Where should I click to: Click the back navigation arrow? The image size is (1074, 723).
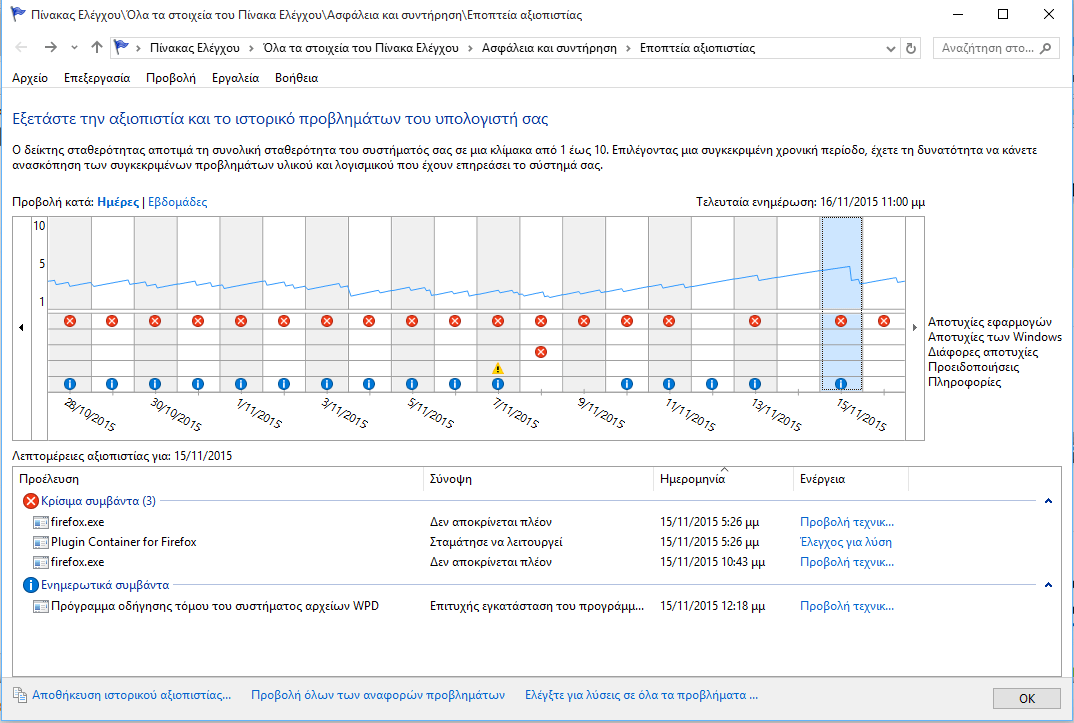coord(22,48)
